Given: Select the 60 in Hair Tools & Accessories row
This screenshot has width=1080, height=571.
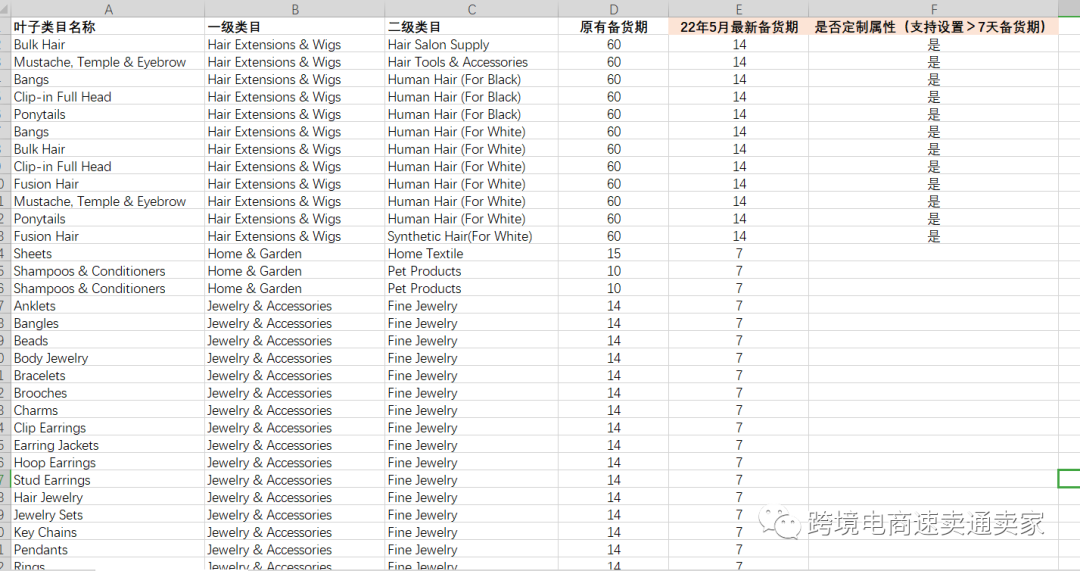Looking at the screenshot, I should coord(614,62).
